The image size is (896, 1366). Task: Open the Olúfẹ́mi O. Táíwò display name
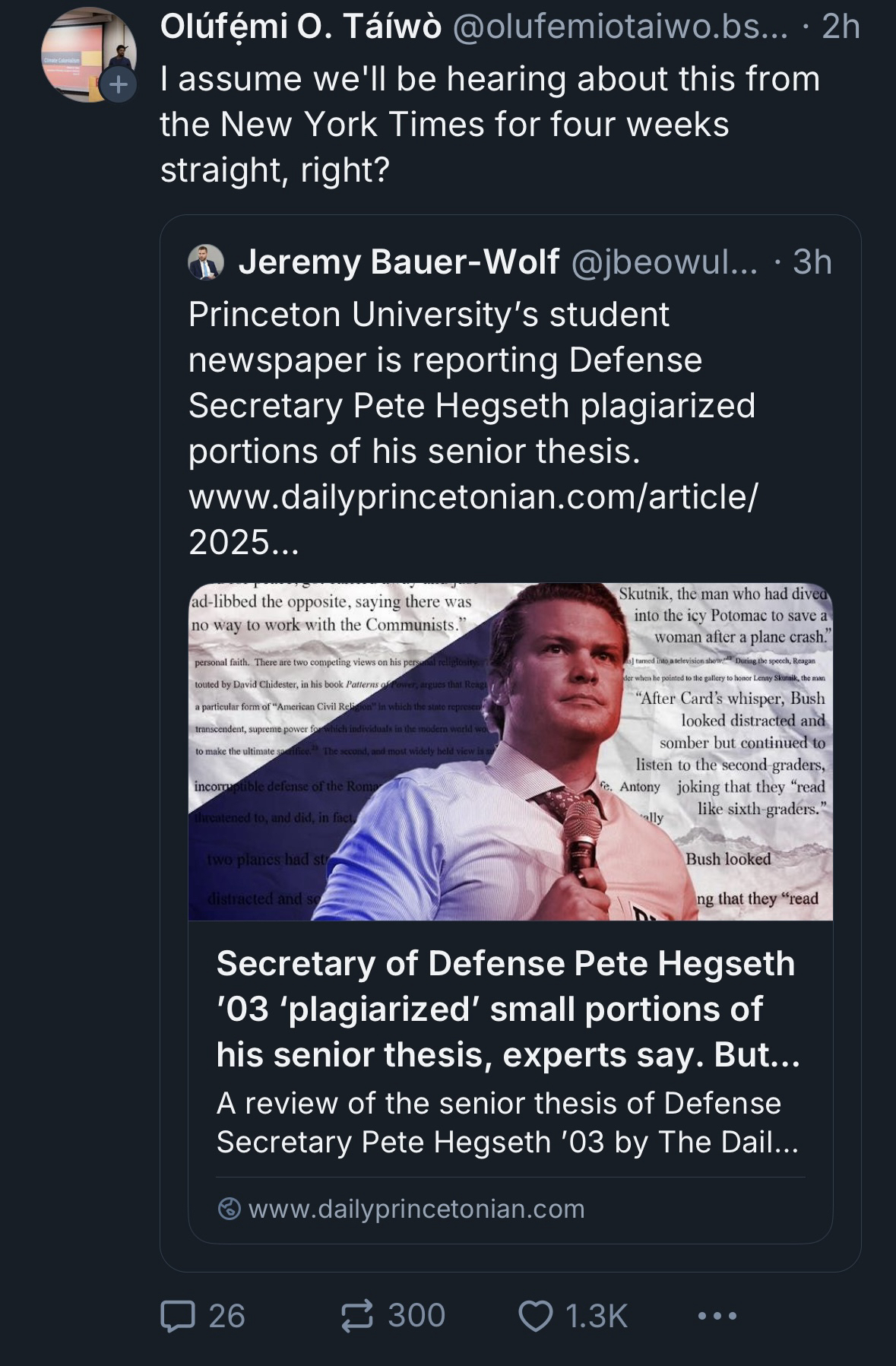(x=301, y=27)
